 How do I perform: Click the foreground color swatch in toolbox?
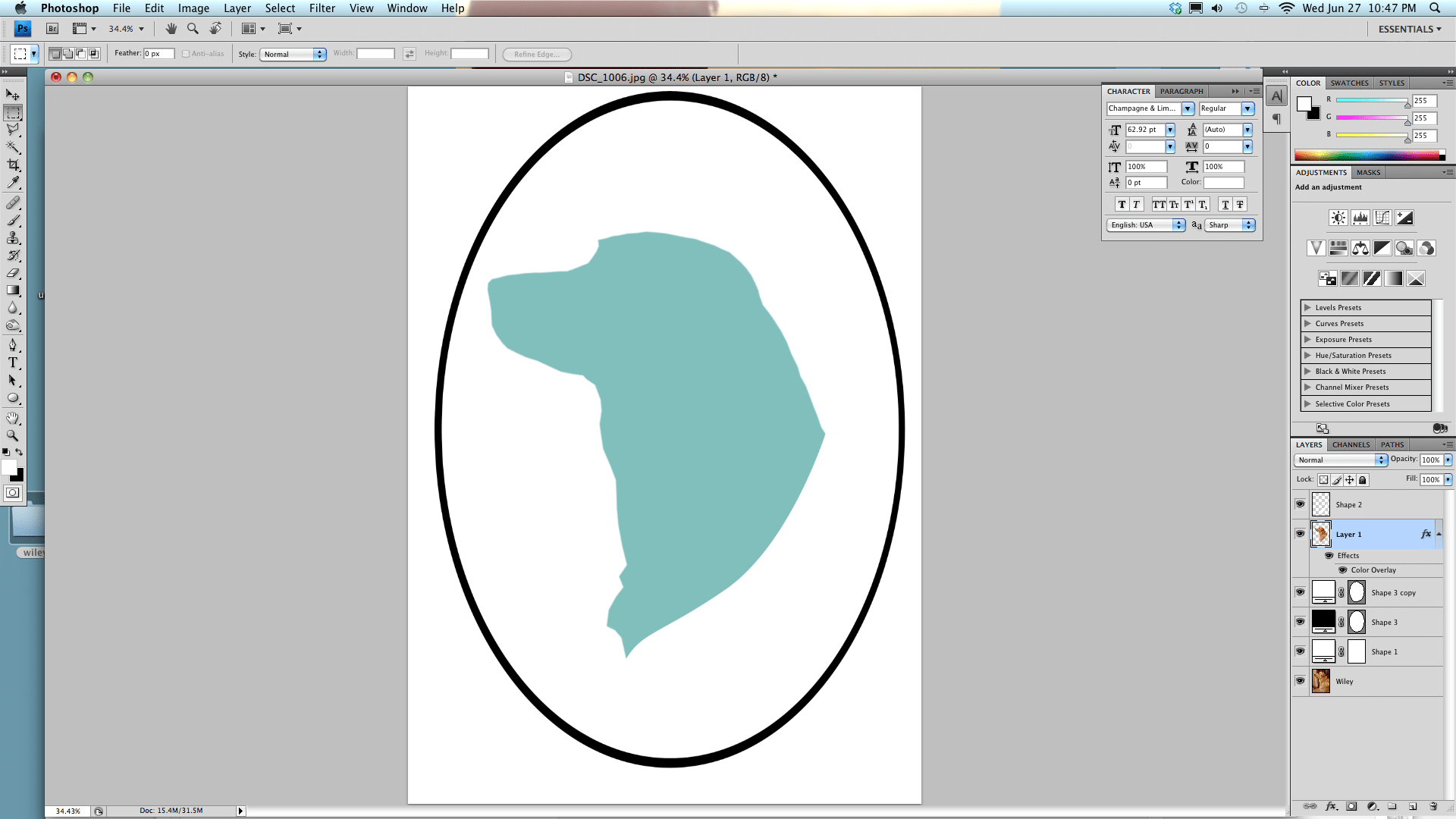8,467
